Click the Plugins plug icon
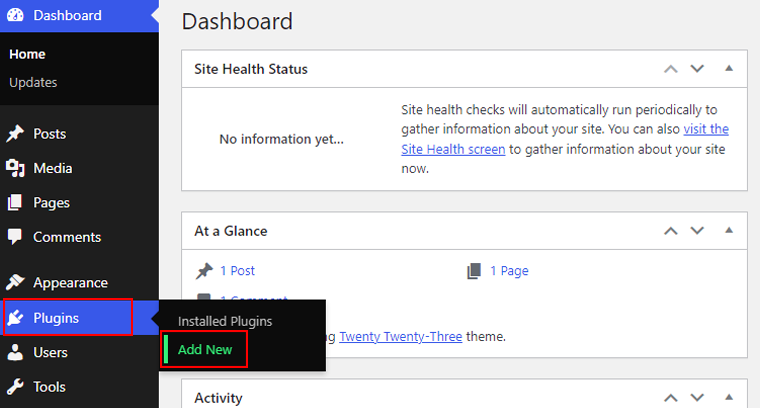 tap(15, 318)
